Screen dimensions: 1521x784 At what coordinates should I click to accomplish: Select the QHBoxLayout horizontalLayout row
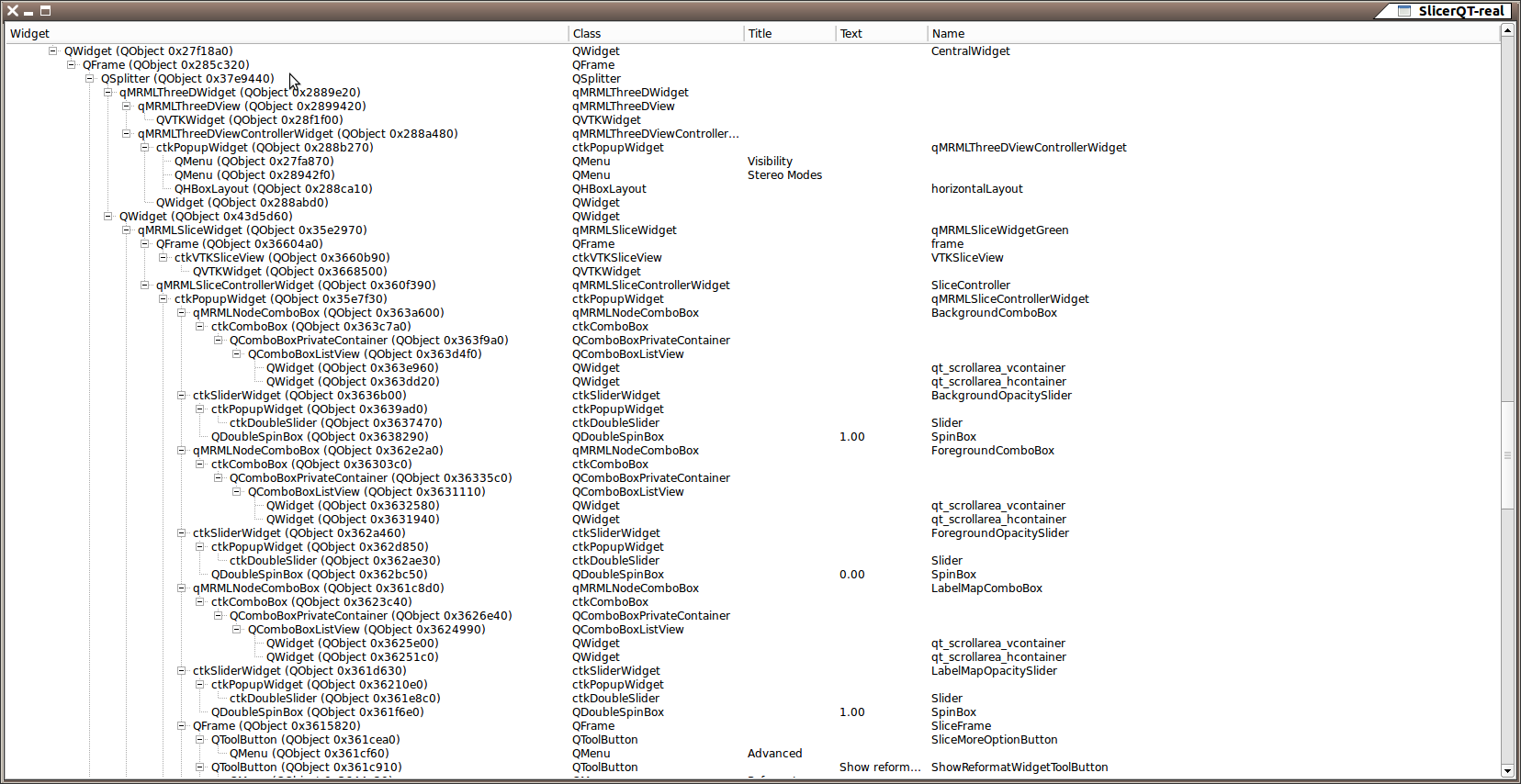pos(273,189)
